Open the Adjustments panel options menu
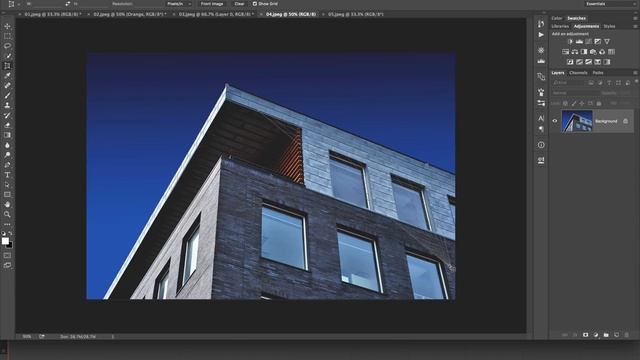This screenshot has height=360, width=640. point(635,26)
